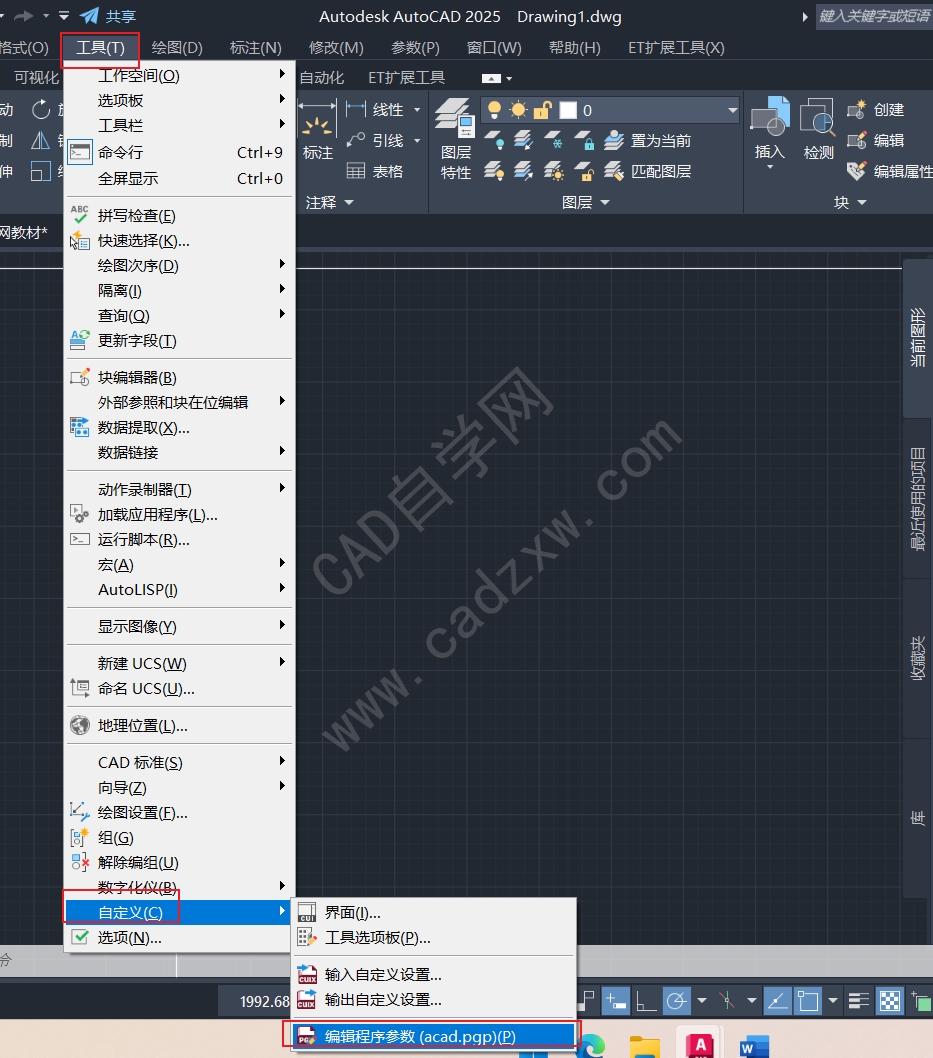
Task: Expand the 块 ribbon panel
Action: 850,202
